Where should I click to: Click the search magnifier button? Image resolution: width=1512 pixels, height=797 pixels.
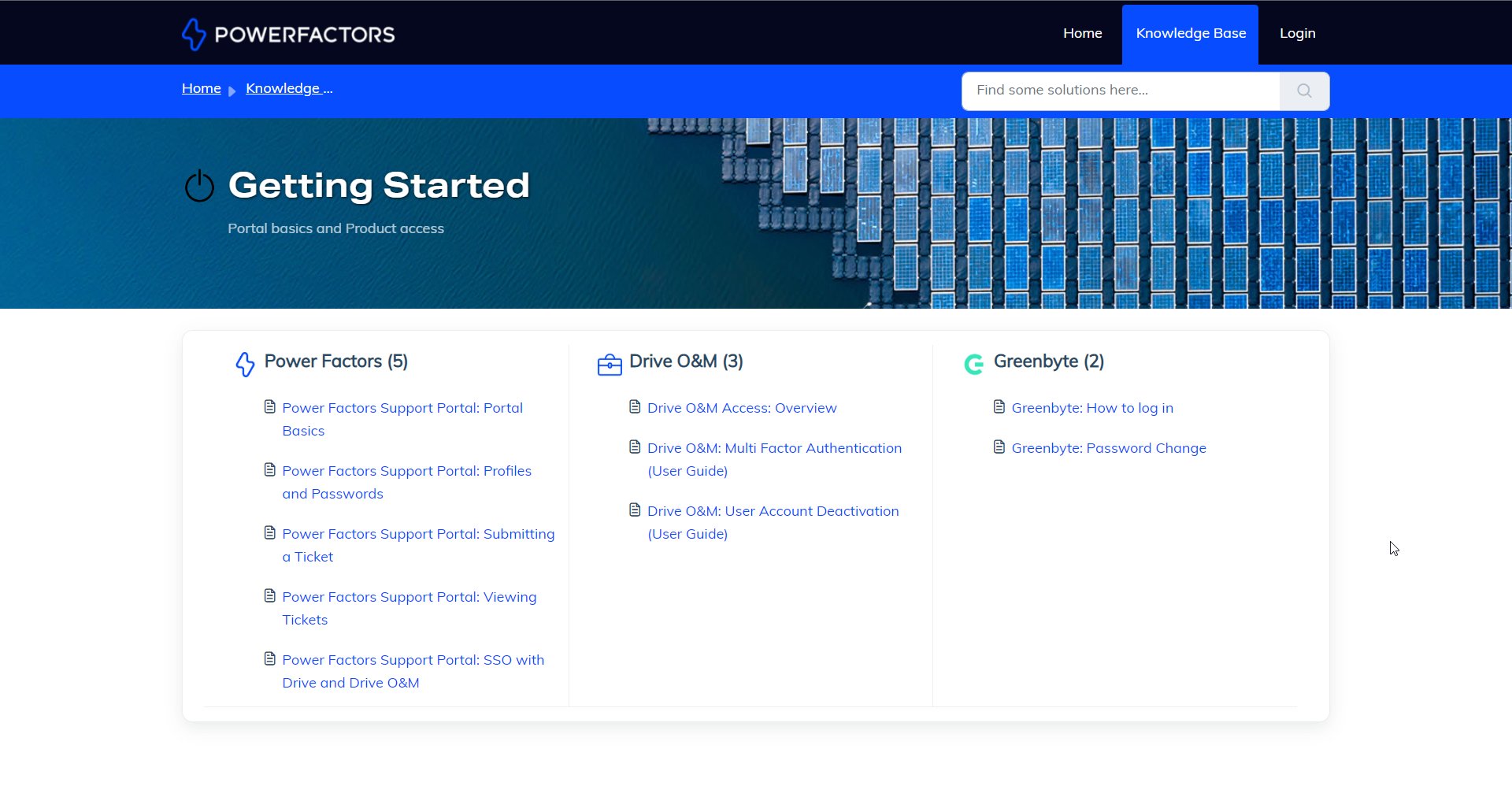[1304, 91]
